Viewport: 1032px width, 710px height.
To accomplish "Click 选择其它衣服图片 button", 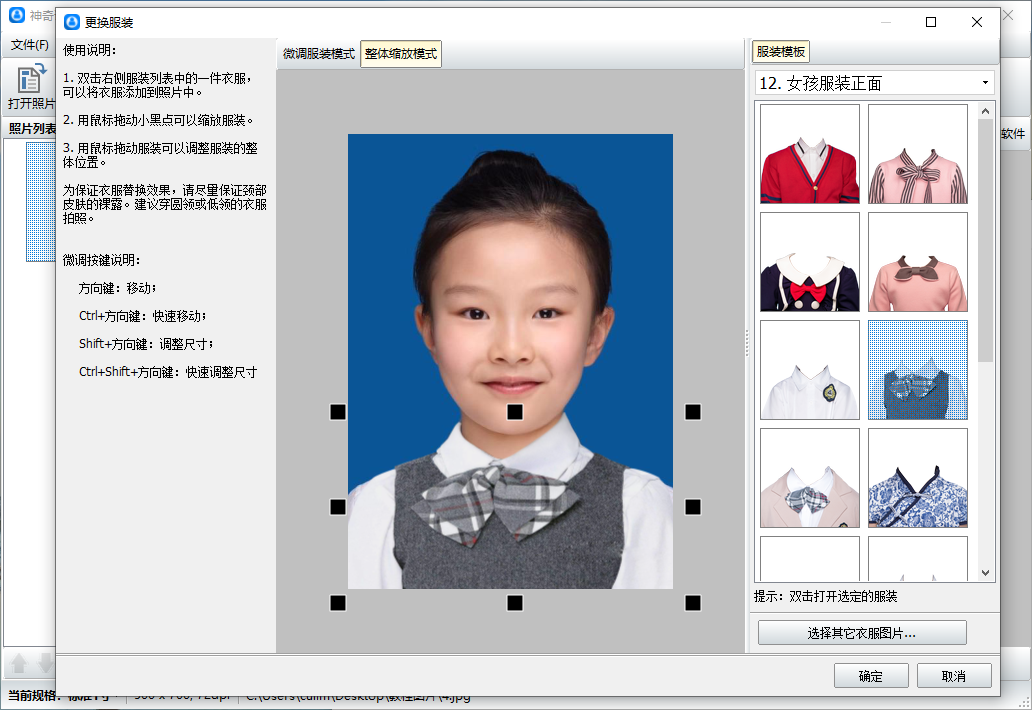I will (x=862, y=633).
